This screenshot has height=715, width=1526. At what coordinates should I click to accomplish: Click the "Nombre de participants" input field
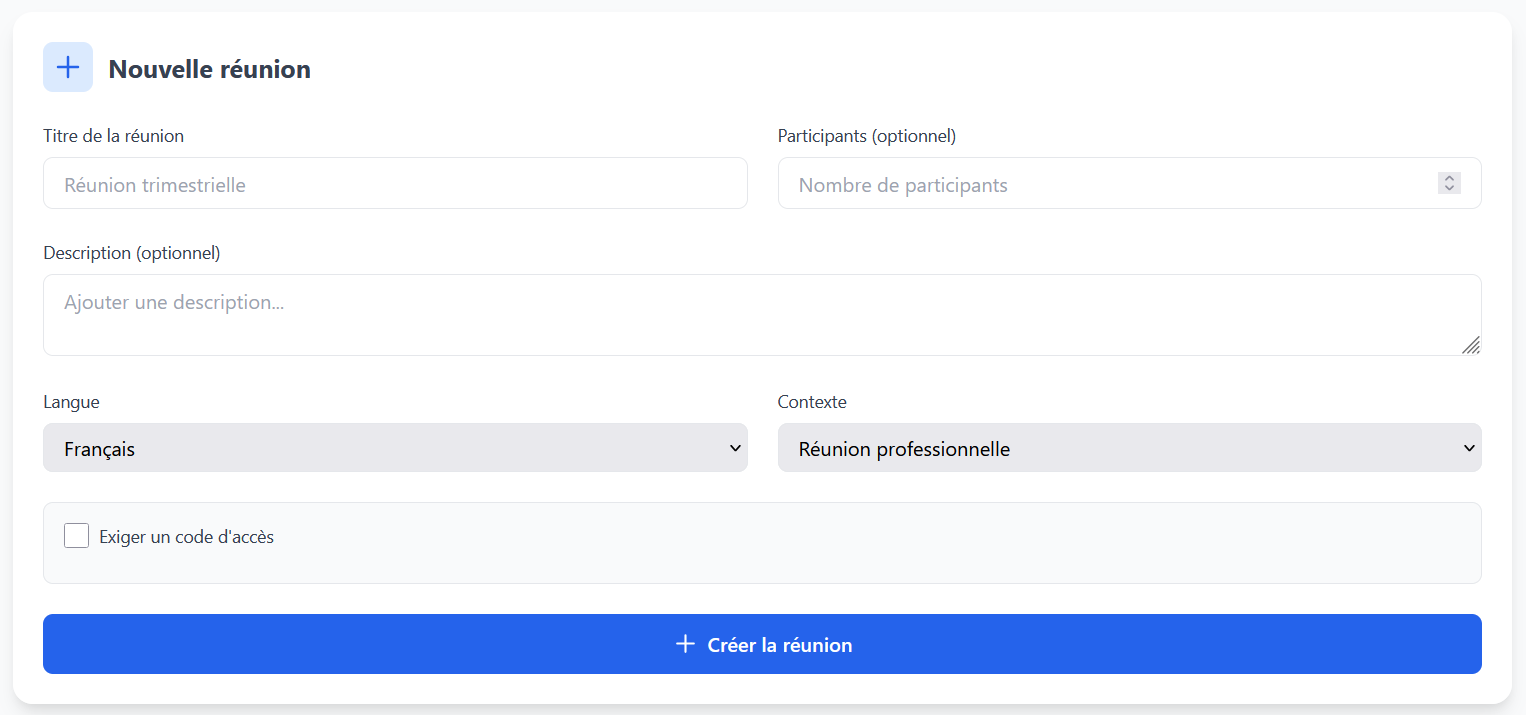click(x=1100, y=183)
